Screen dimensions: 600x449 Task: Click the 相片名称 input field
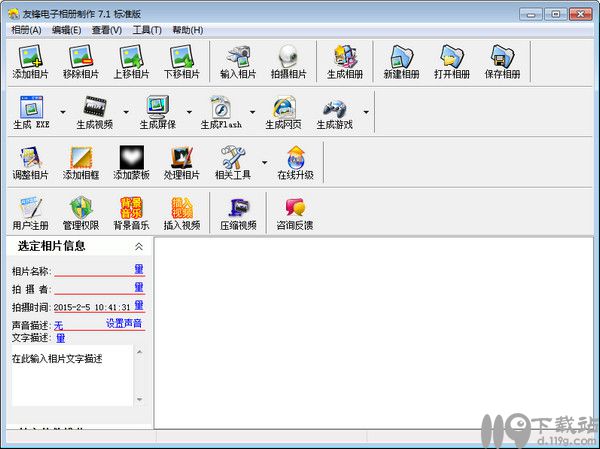[x=94, y=270]
